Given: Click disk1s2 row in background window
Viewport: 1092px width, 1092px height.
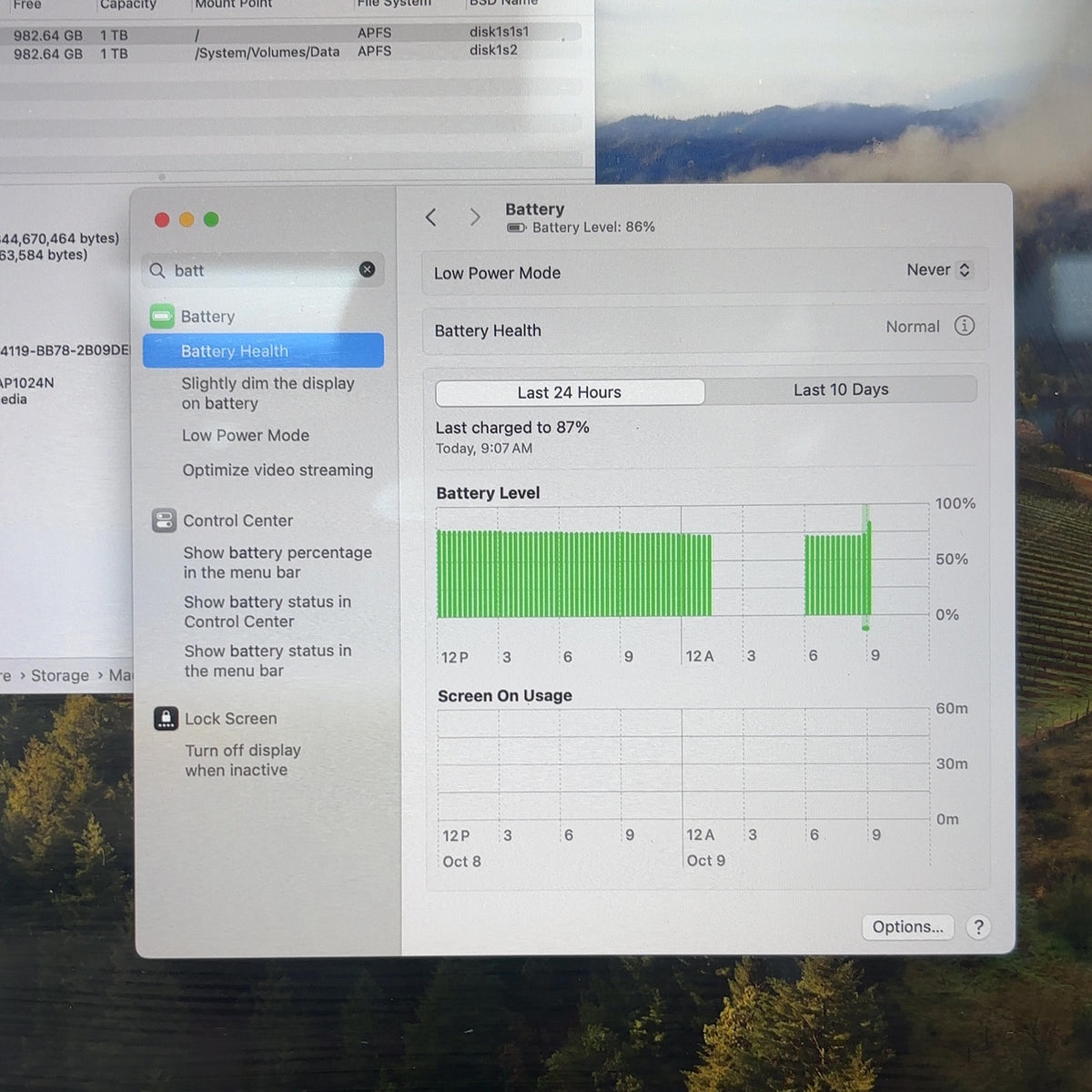Looking at the screenshot, I should (x=291, y=53).
